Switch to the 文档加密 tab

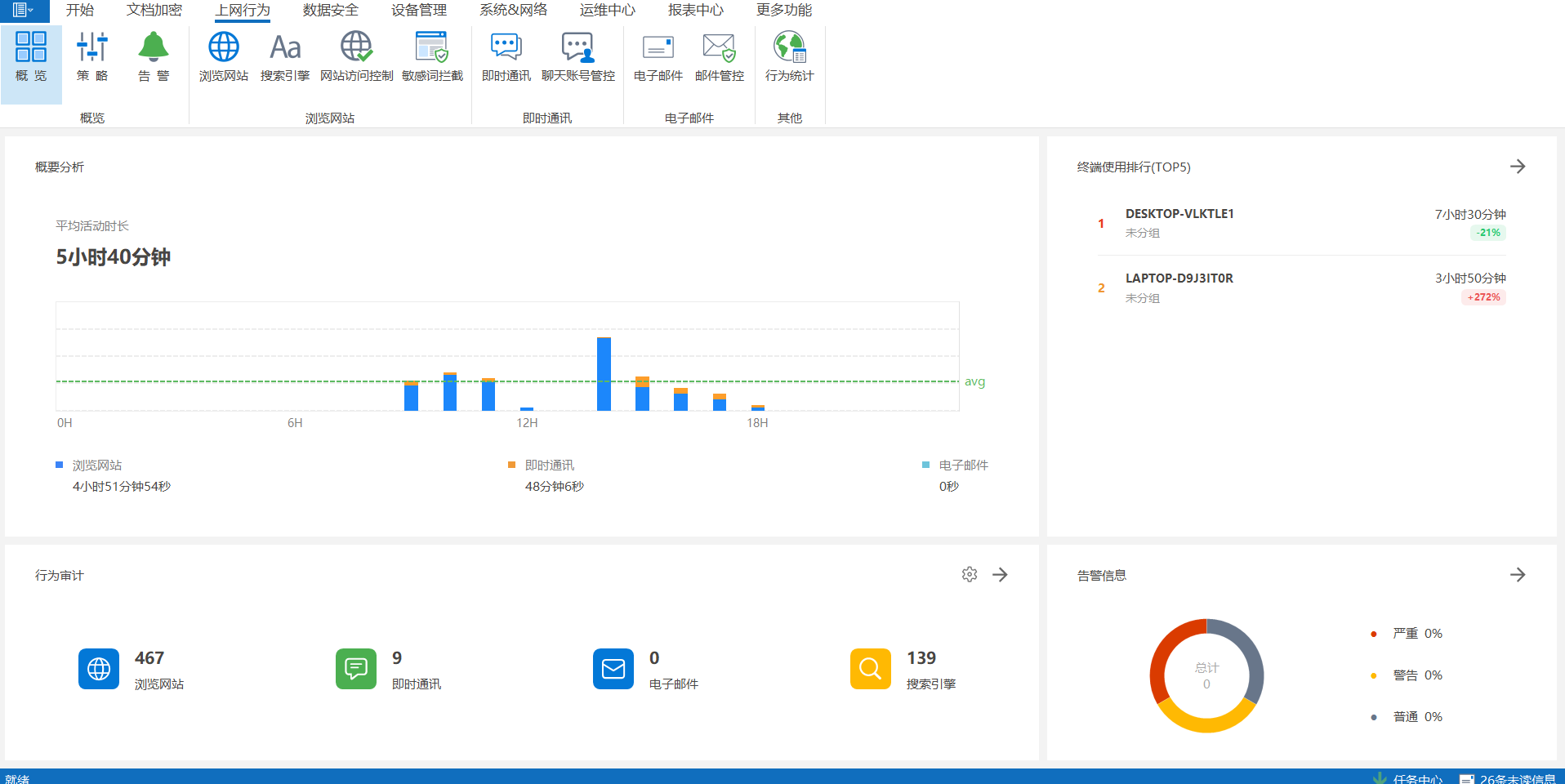point(154,10)
